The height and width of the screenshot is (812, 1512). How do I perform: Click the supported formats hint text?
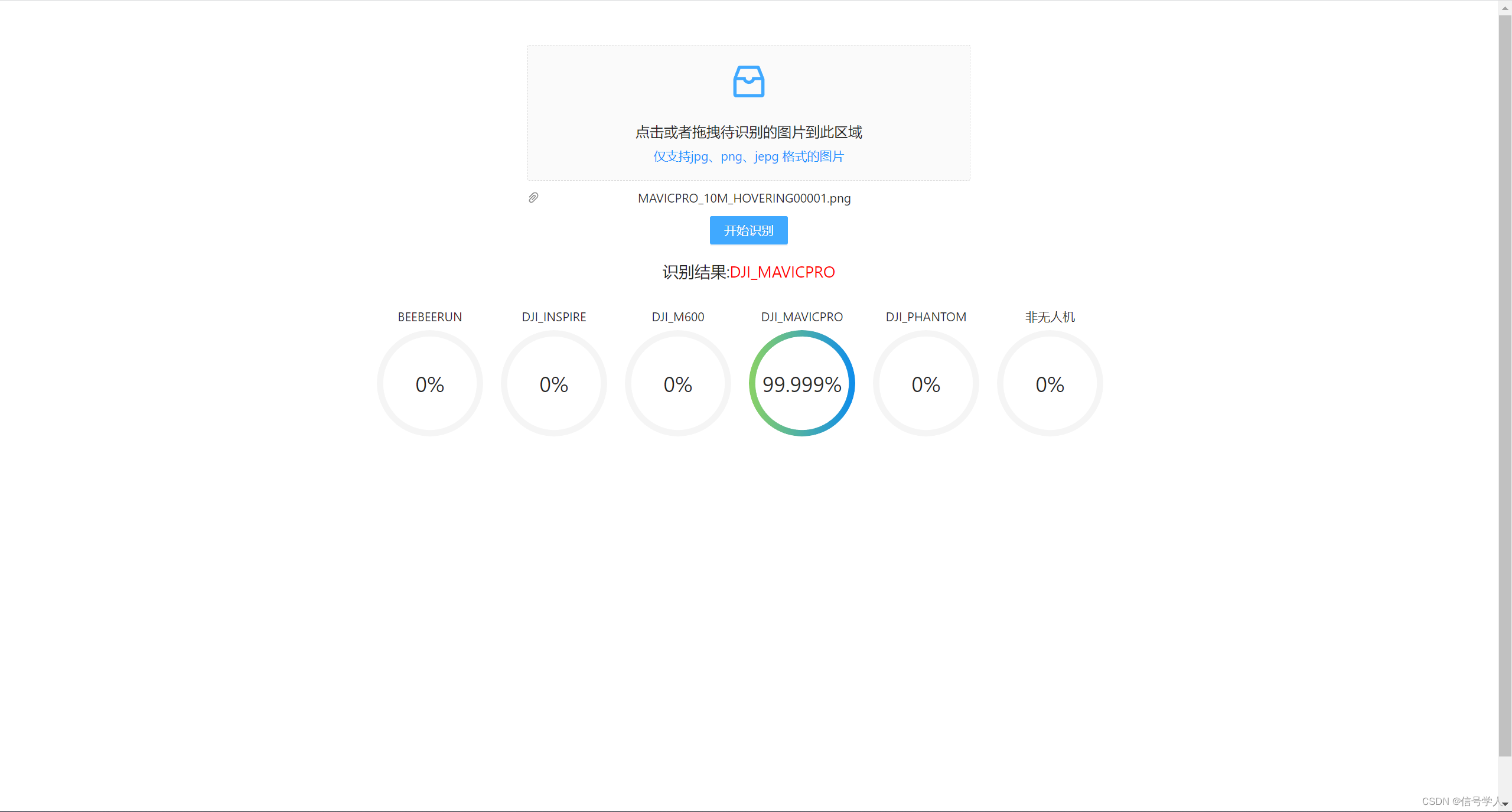pos(748,156)
